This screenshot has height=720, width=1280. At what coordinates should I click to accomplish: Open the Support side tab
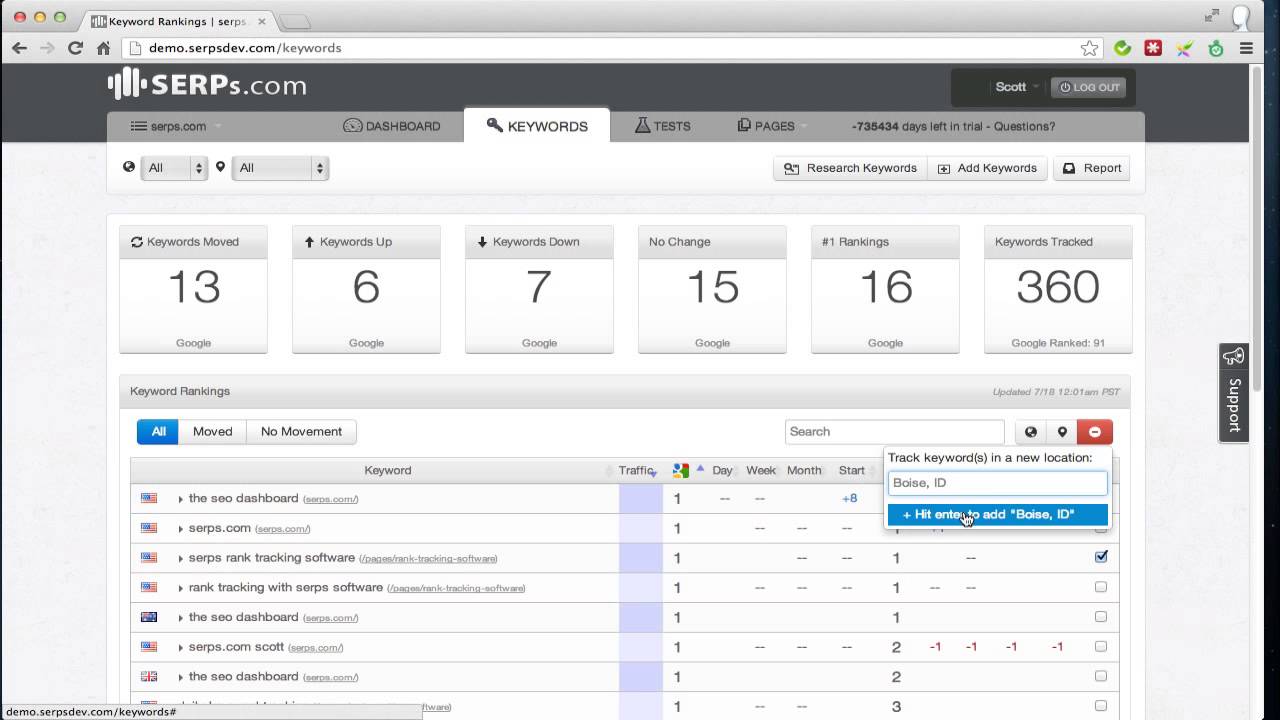click(x=1233, y=393)
